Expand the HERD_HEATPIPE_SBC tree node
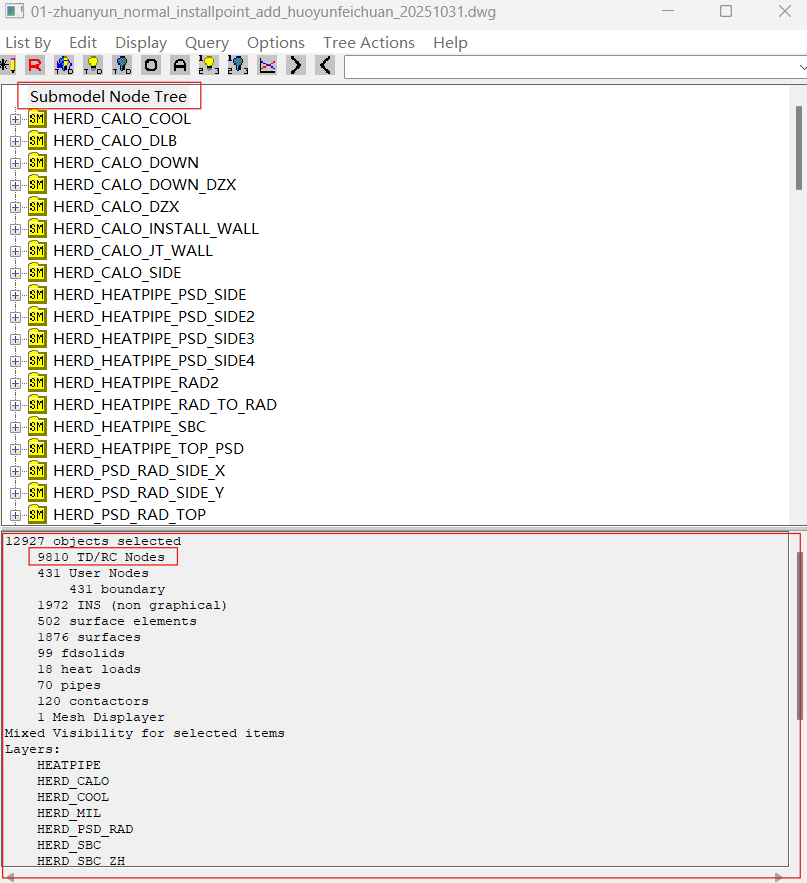 pyautogui.click(x=15, y=427)
